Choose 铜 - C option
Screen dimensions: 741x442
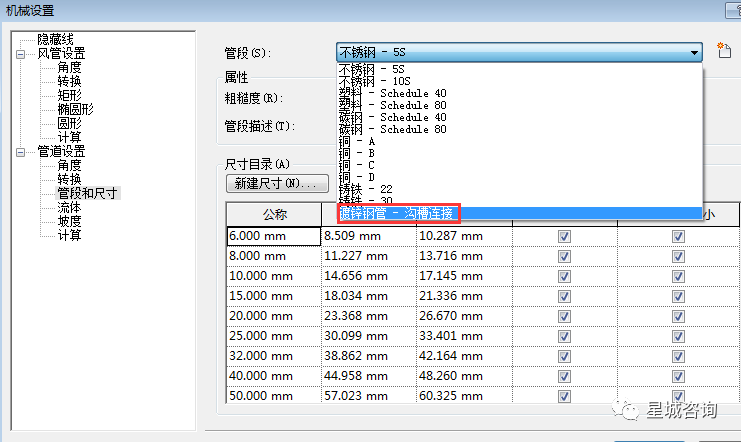click(x=520, y=165)
